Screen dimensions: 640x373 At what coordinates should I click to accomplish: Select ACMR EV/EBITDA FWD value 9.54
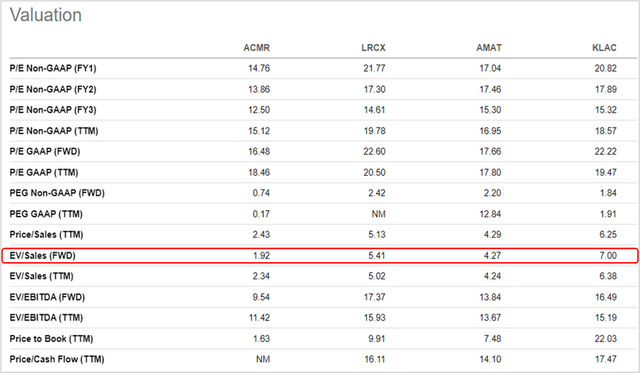coord(261,297)
